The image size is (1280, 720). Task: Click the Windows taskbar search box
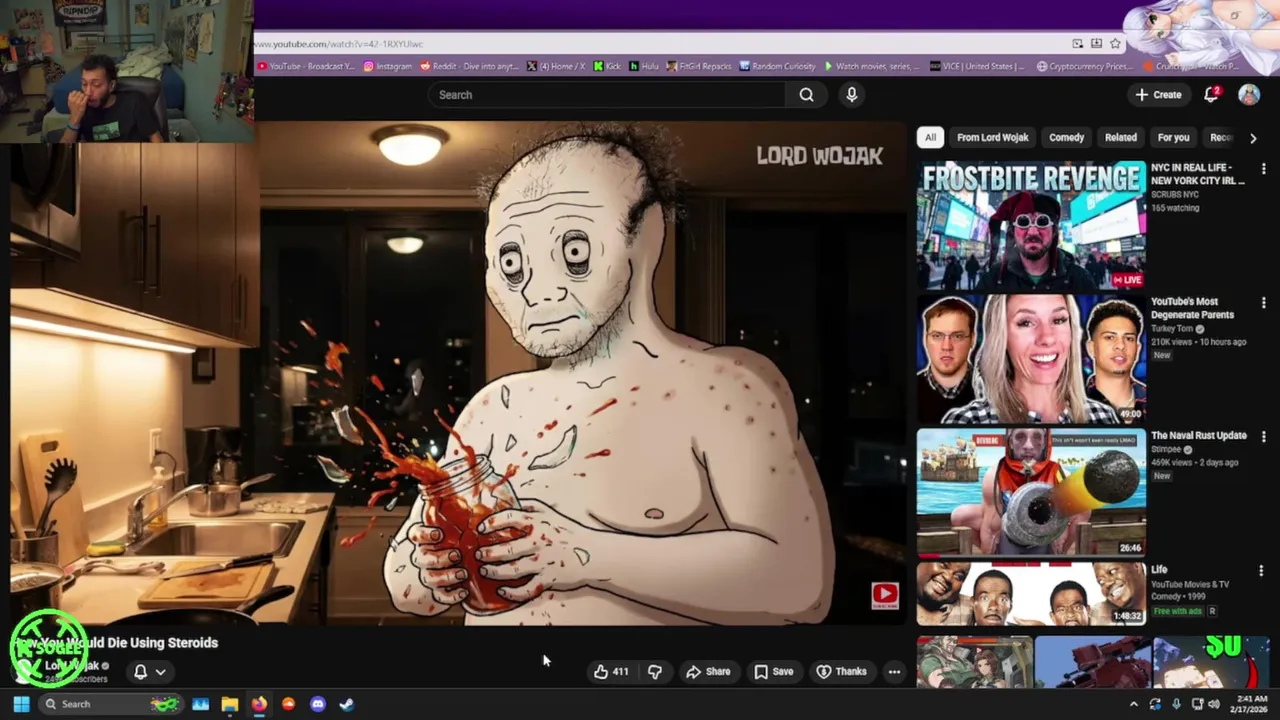point(109,704)
